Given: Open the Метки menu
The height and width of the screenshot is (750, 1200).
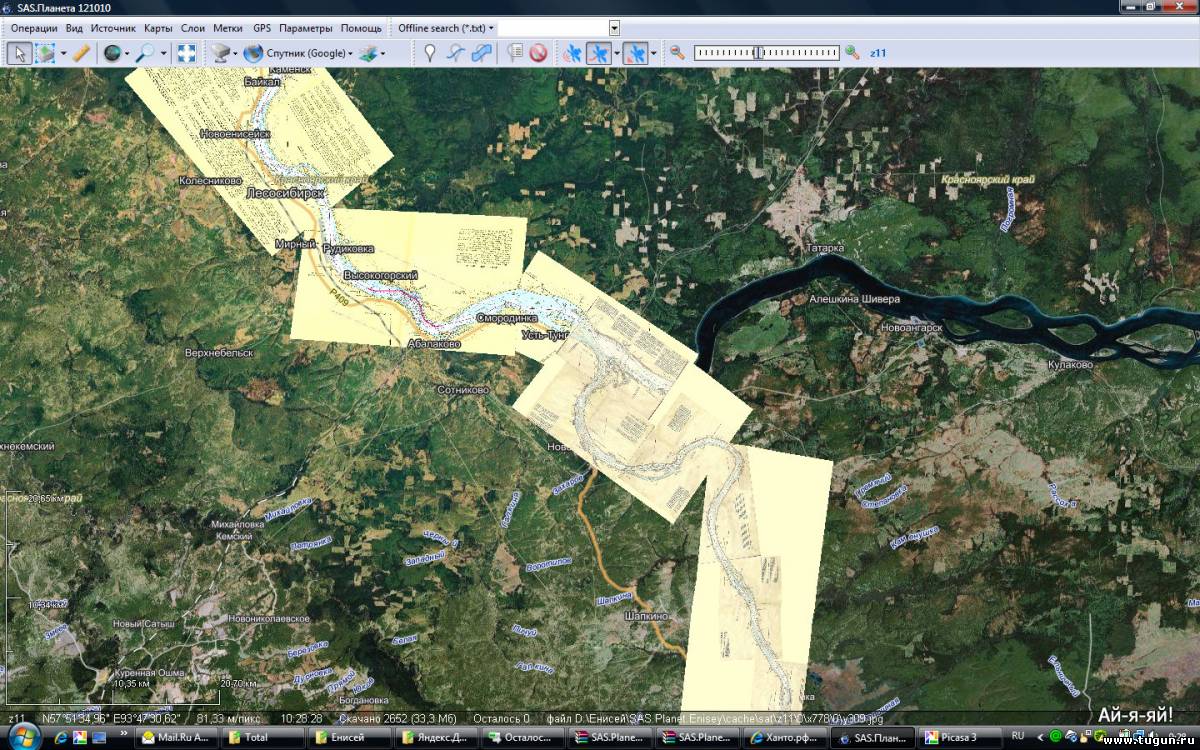Looking at the screenshot, I should 228,28.
